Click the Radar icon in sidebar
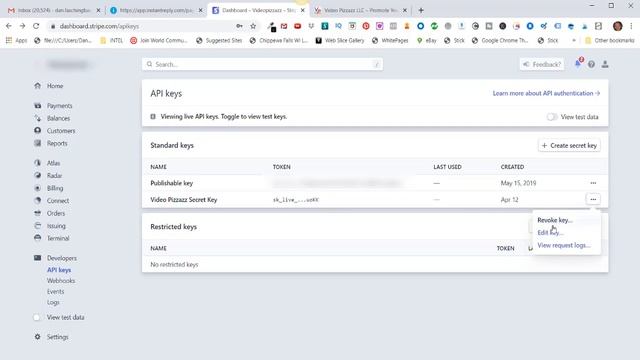The width and height of the screenshot is (640, 360). coord(38,176)
